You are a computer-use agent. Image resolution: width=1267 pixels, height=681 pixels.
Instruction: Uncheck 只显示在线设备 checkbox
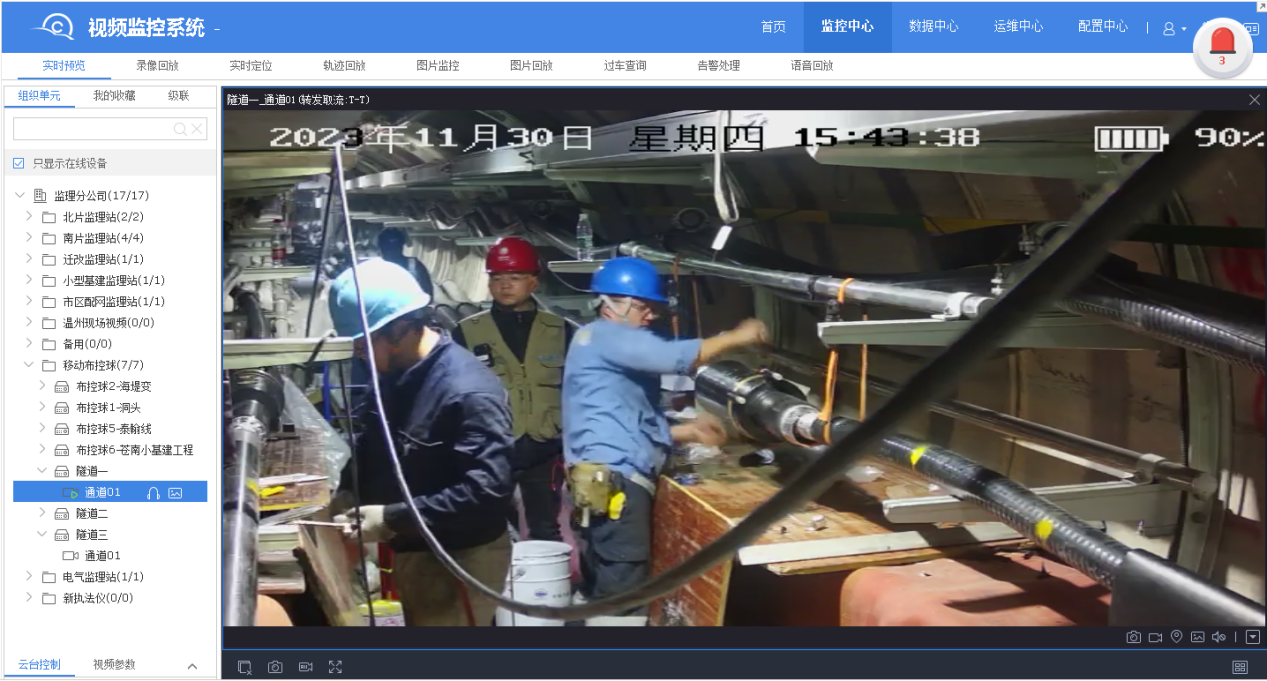pyautogui.click(x=19, y=163)
